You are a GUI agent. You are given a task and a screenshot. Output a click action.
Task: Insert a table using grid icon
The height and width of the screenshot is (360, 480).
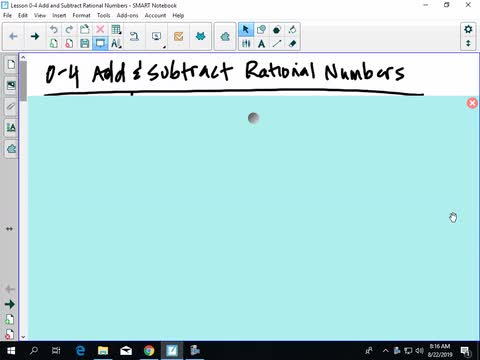[x=116, y=29]
